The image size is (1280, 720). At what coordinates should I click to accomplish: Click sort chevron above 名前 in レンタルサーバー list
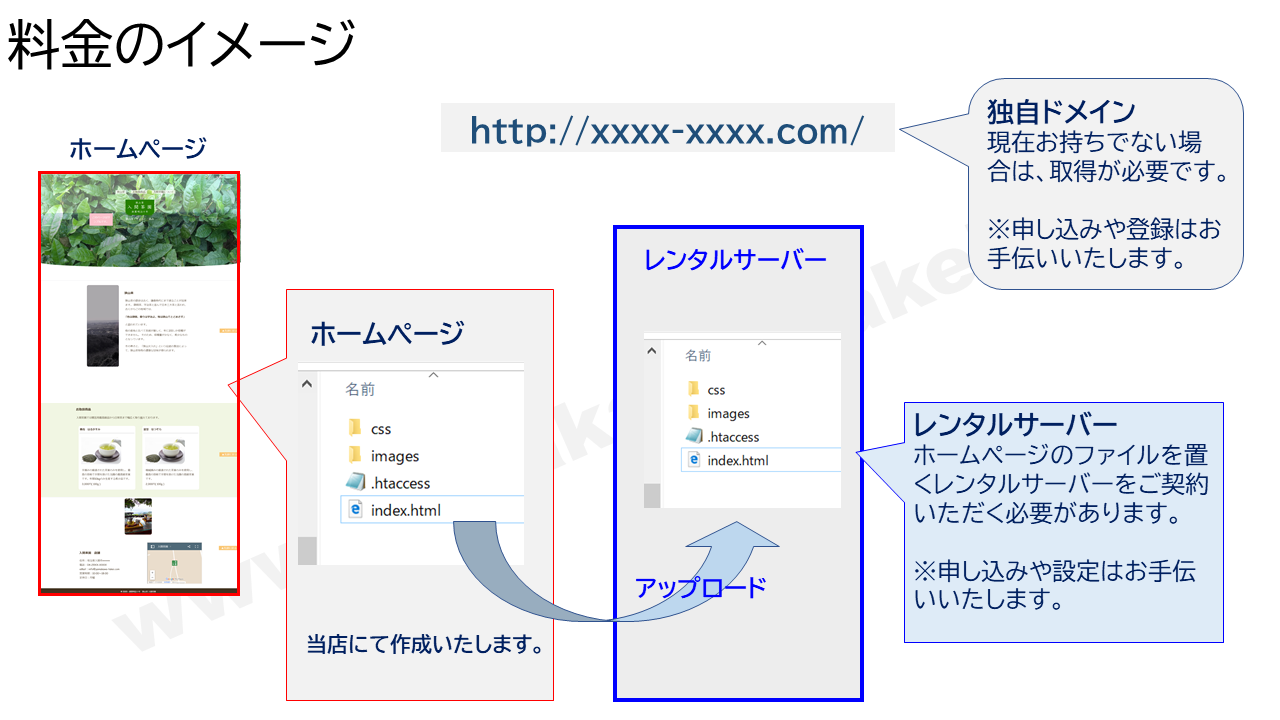[x=761, y=343]
